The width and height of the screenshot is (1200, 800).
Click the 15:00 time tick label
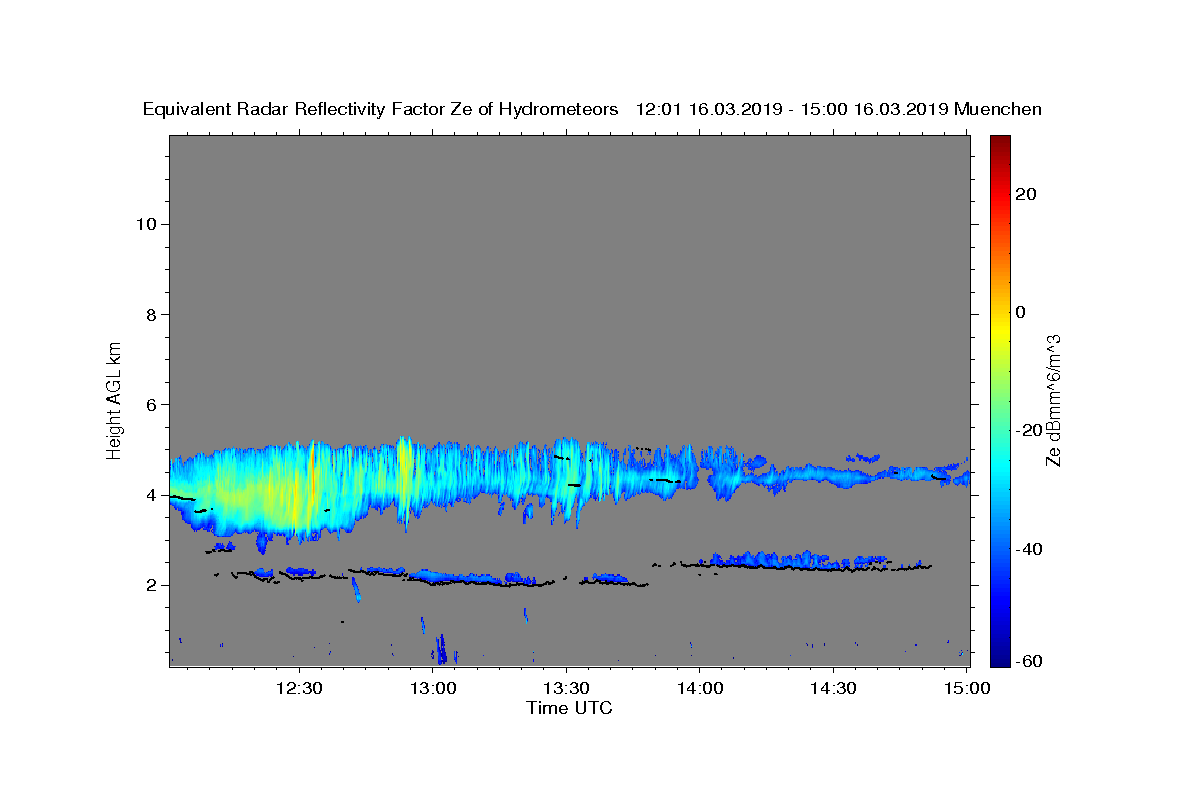click(967, 688)
